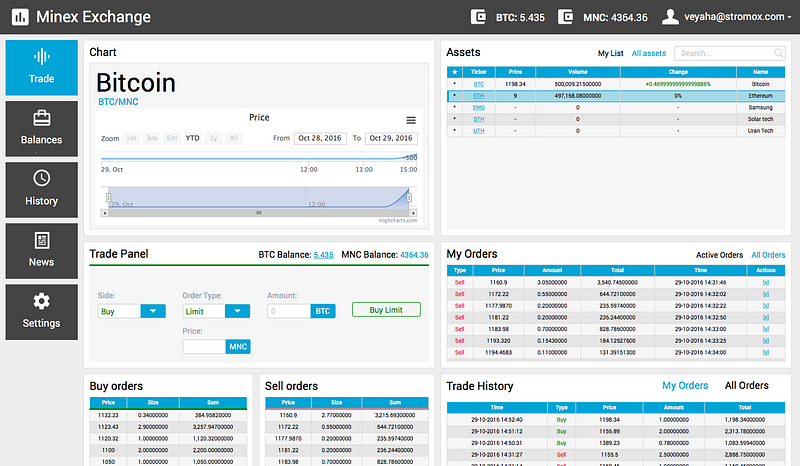Open the History section in sidebar
Viewport: 800px width, 466px height.
point(41,190)
